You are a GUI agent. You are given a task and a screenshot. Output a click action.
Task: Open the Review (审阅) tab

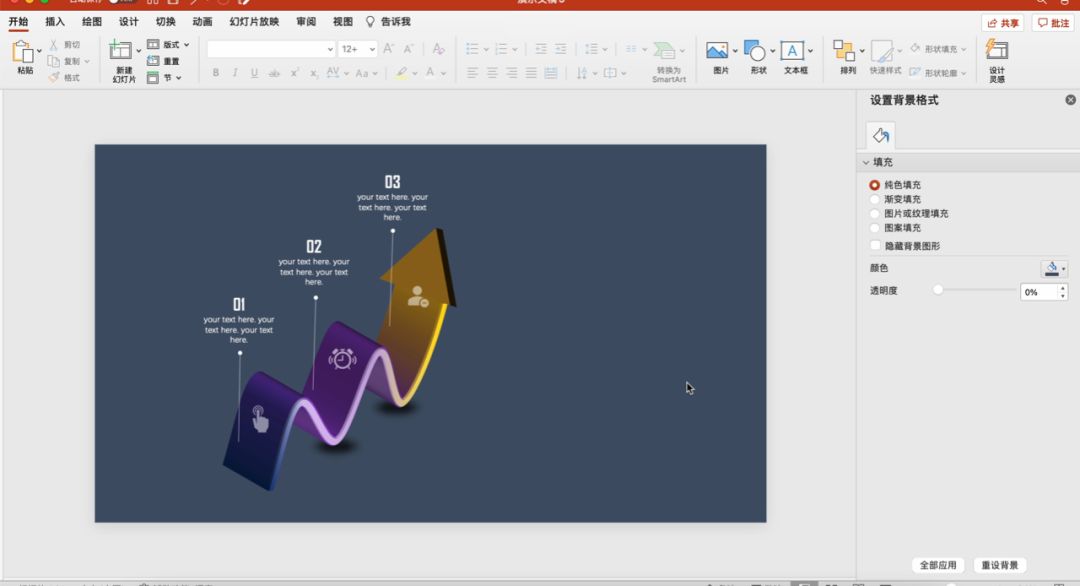[306, 22]
